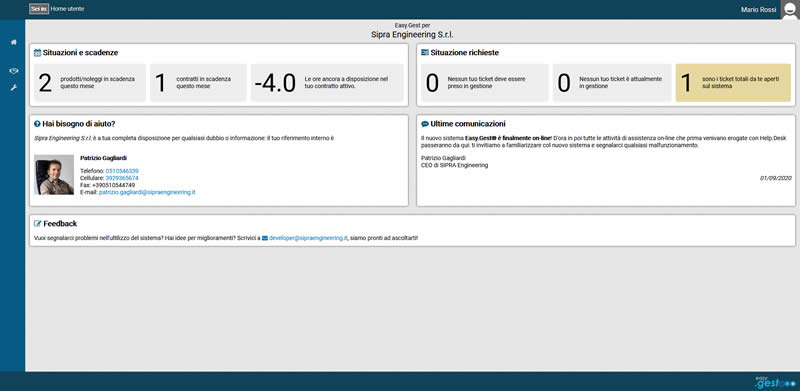
Task: Click the list icon beside Situazione richieste
Action: (424, 53)
